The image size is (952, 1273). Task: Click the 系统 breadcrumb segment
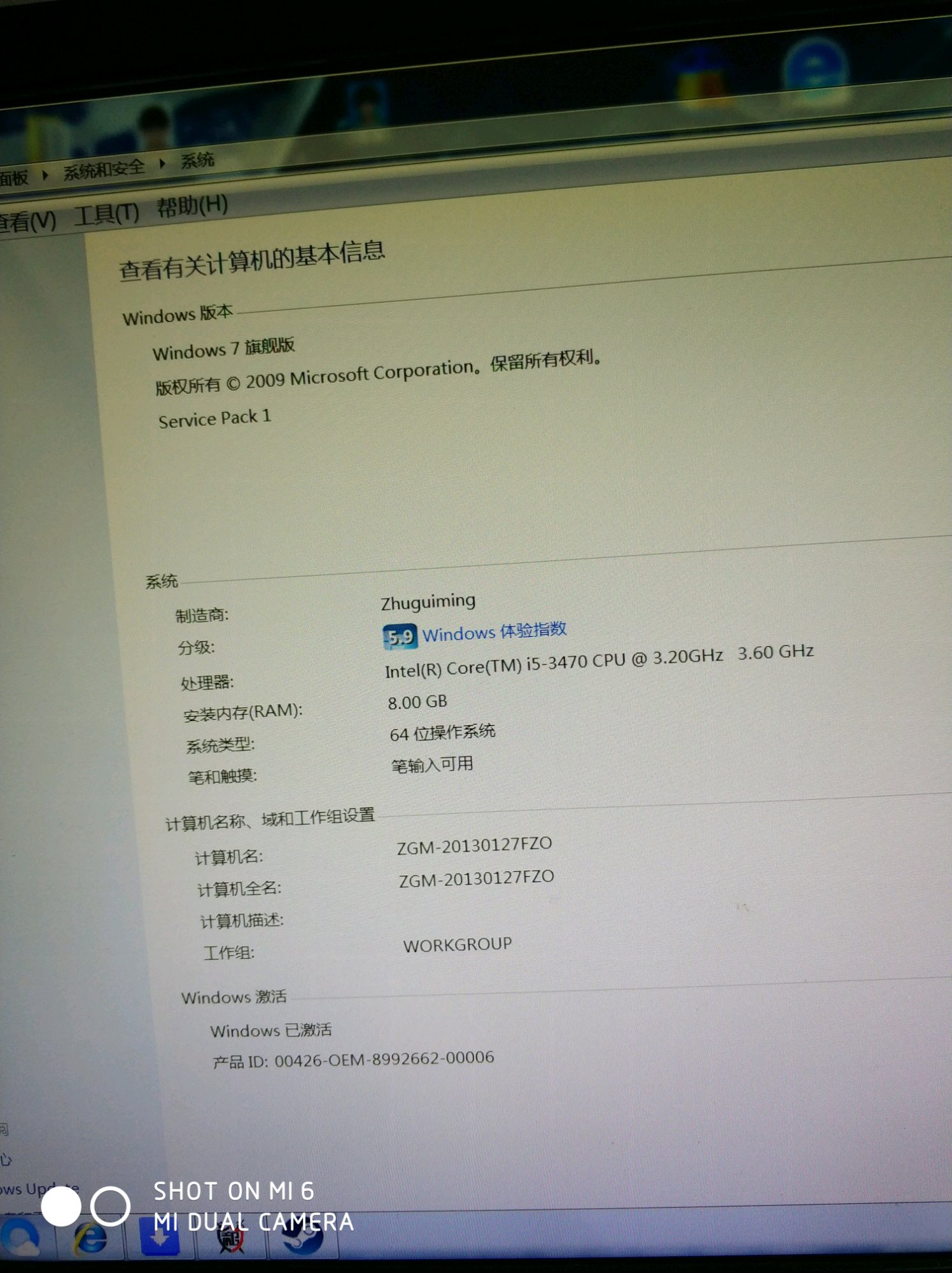(x=197, y=160)
